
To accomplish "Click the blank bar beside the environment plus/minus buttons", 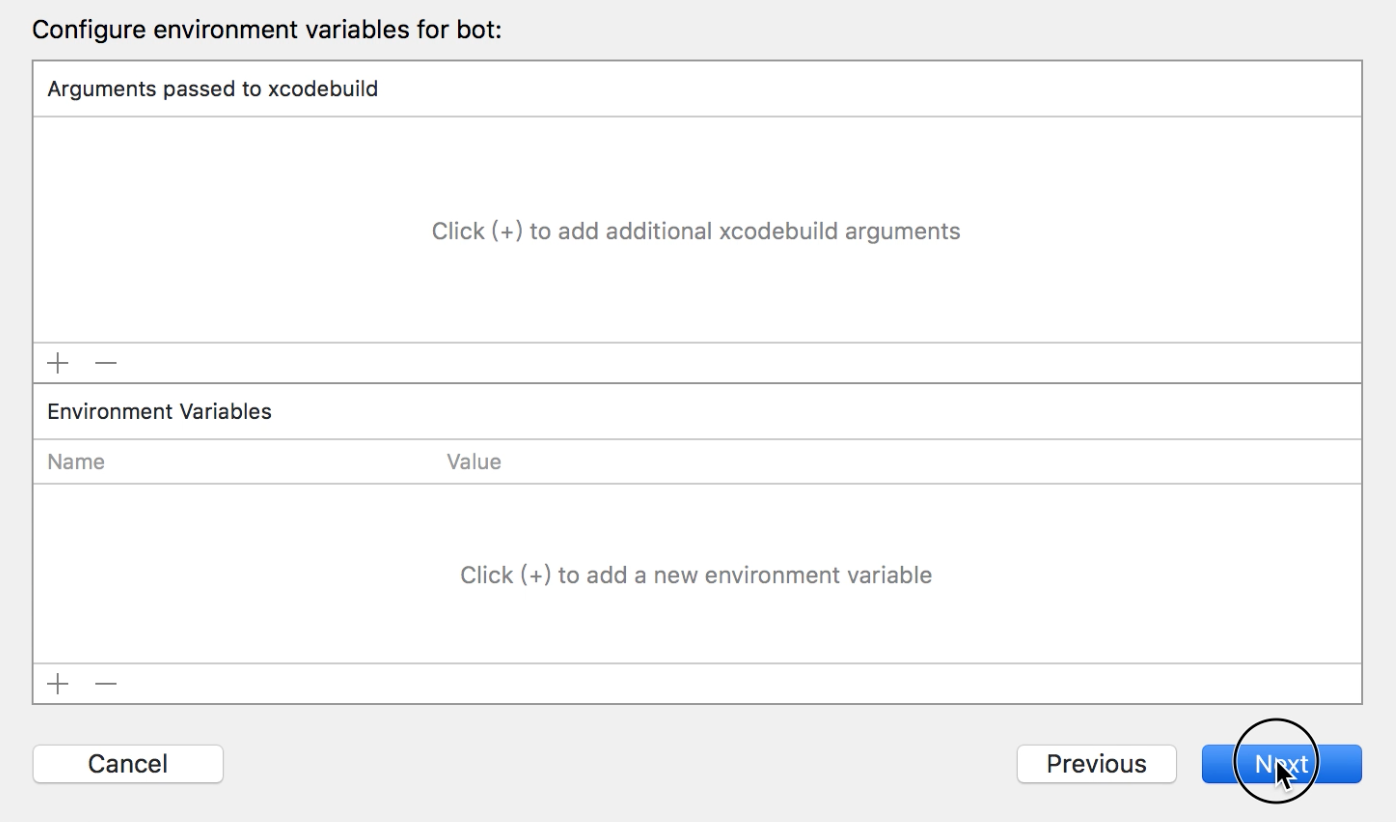I will point(700,684).
